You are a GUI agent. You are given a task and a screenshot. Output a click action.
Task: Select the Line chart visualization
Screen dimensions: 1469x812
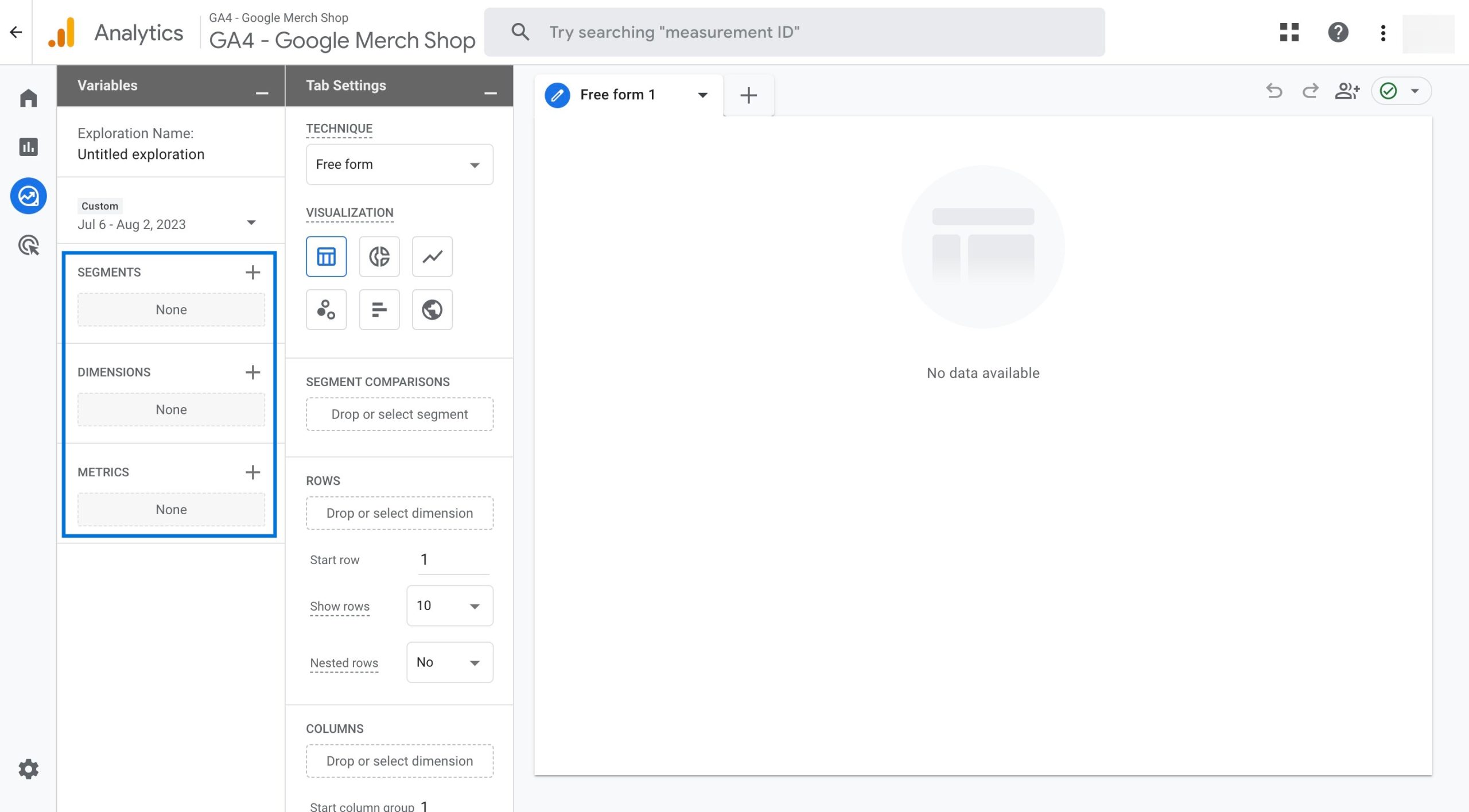[x=432, y=257]
